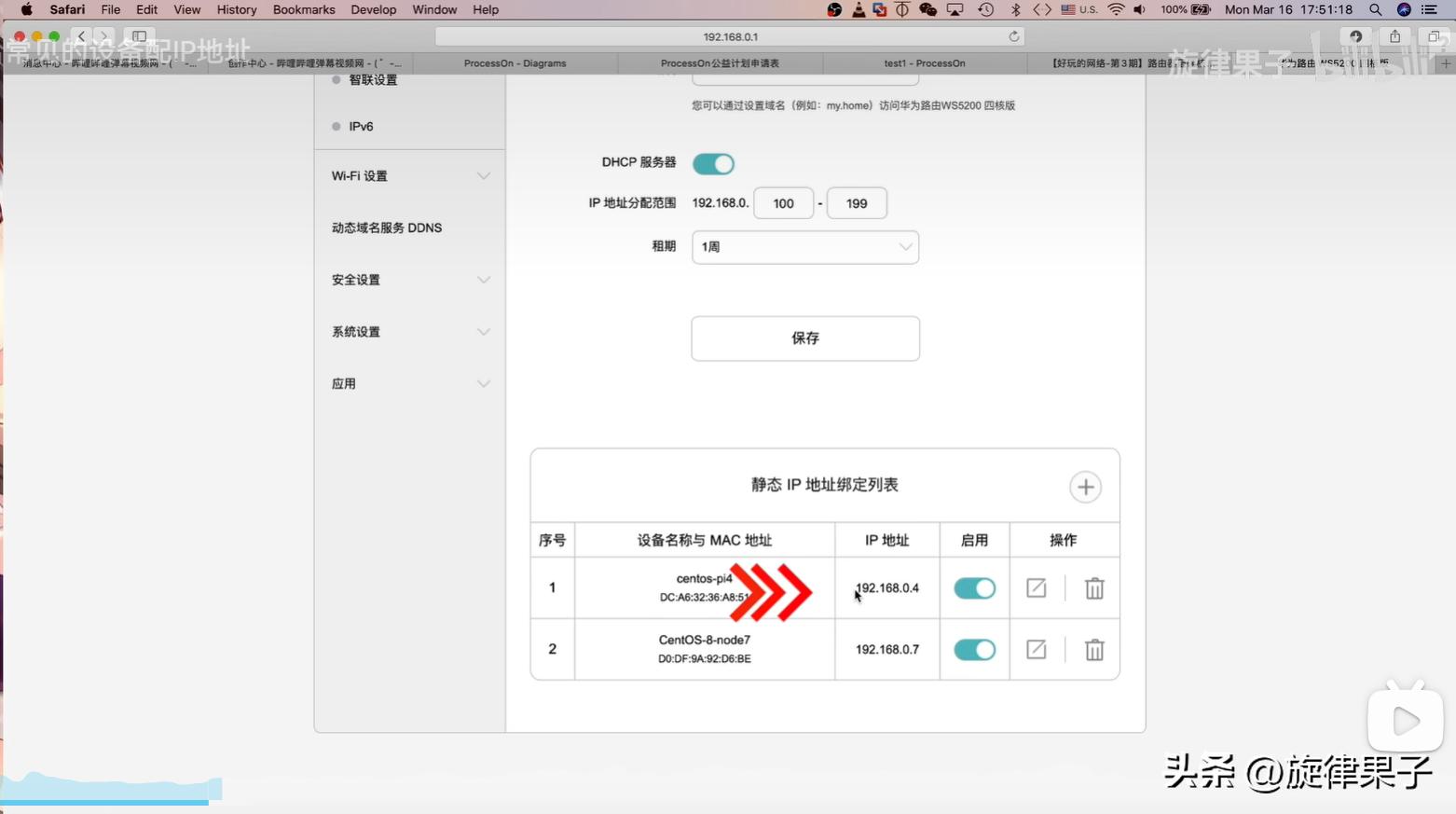Delete the CentOS-8-node7 binding with trash icon
Viewport: 1456px width, 814px height.
pyautogui.click(x=1094, y=650)
